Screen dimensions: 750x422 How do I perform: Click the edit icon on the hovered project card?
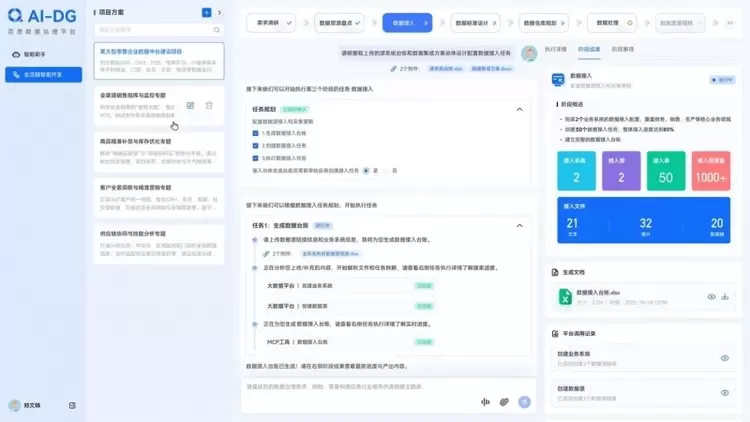(x=190, y=106)
